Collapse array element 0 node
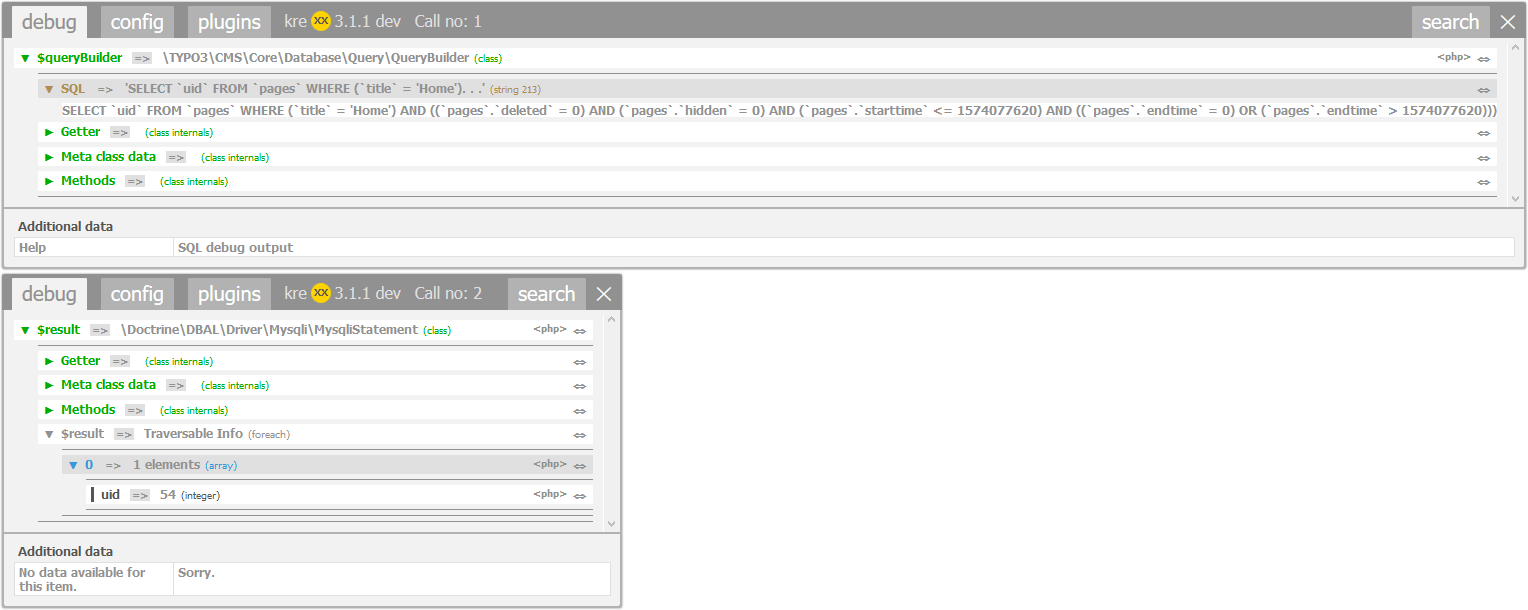Image resolution: width=1528 pixels, height=610 pixels. coord(73,465)
